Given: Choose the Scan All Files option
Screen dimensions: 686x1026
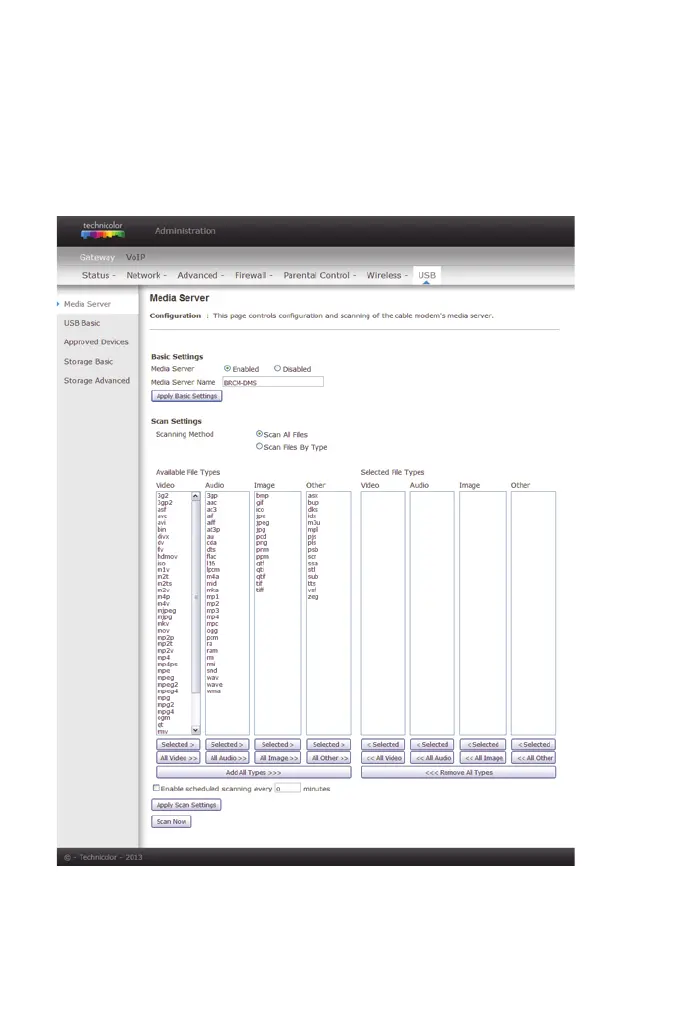Looking at the screenshot, I should point(259,433).
